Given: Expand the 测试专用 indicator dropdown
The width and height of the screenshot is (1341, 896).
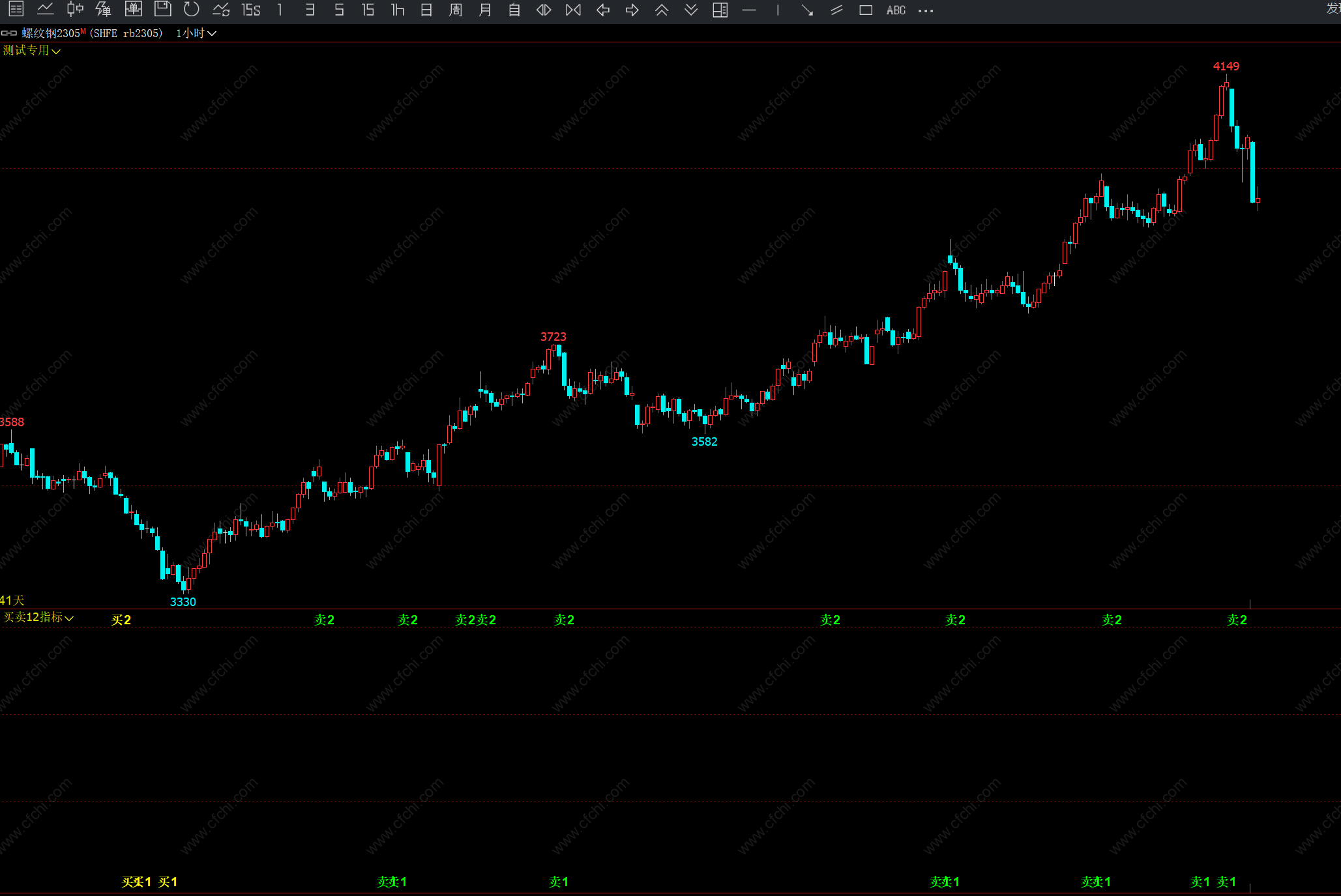Looking at the screenshot, I should click(x=31, y=50).
